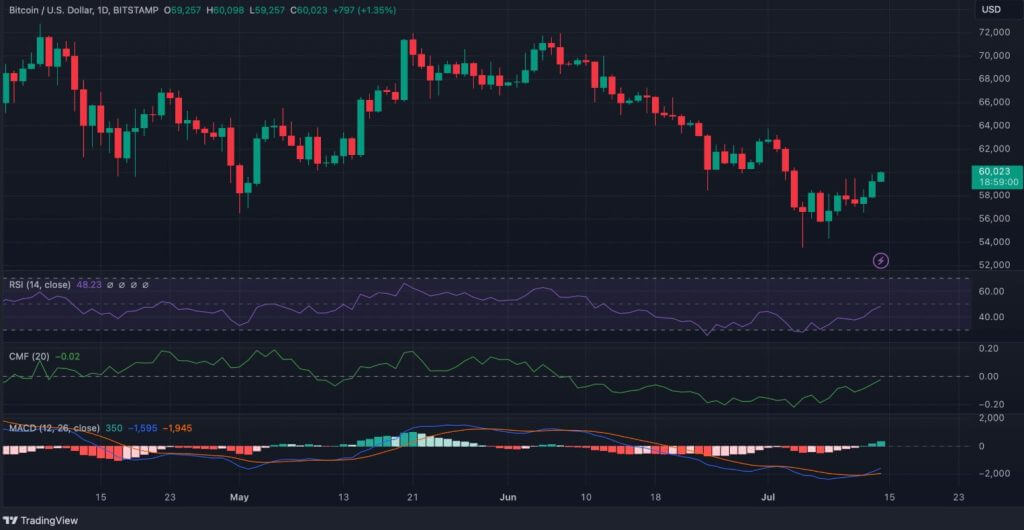This screenshot has height=530, width=1024.
Task: Open the TradingView logo link
Action: click(x=40, y=520)
